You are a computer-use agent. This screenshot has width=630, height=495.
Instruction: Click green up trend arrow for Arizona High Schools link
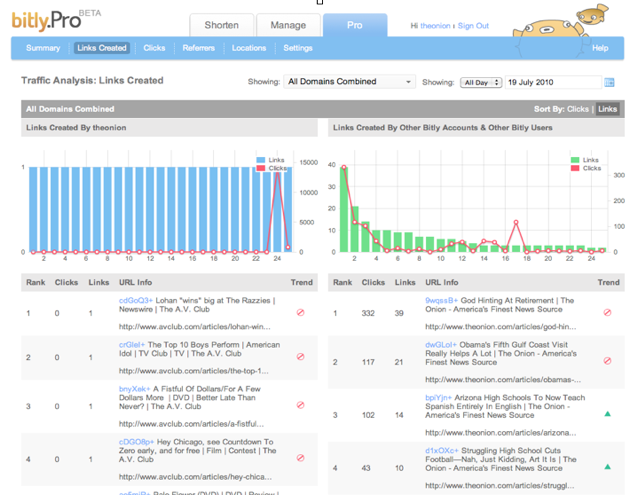click(607, 414)
